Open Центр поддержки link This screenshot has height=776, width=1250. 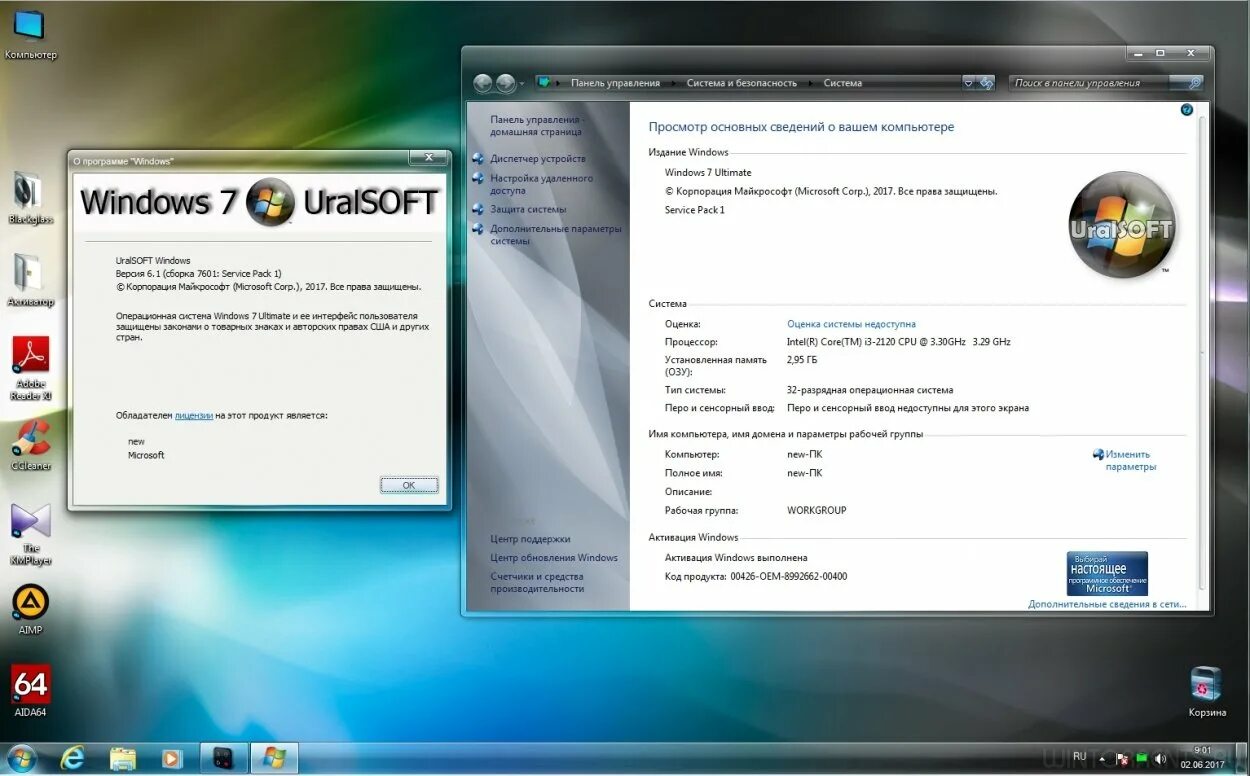530,539
